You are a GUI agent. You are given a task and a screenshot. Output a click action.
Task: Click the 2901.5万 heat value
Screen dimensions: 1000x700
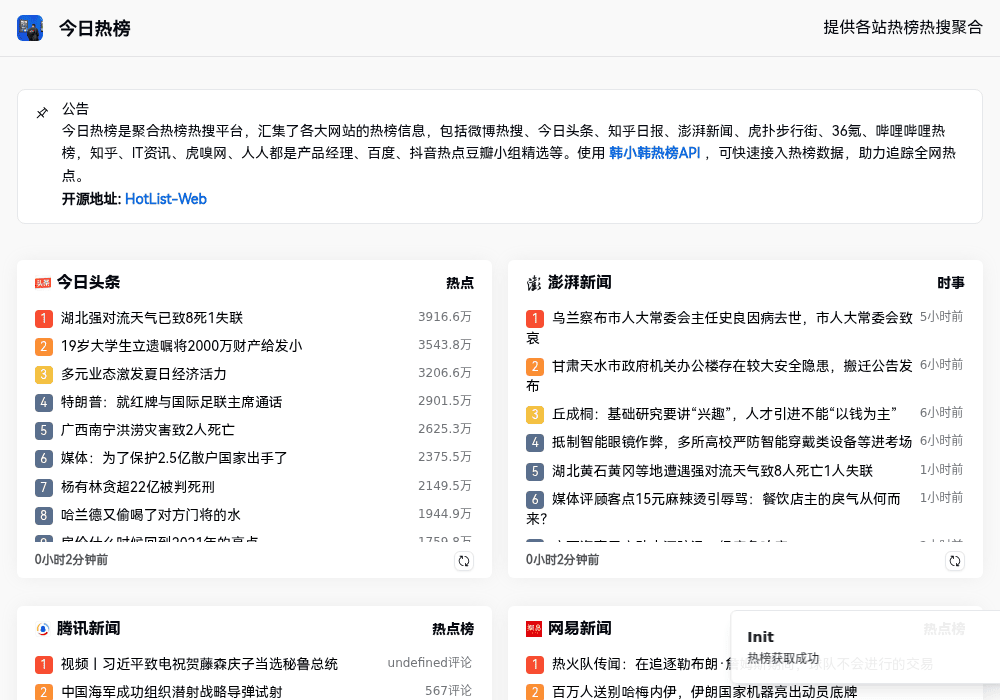pos(445,401)
